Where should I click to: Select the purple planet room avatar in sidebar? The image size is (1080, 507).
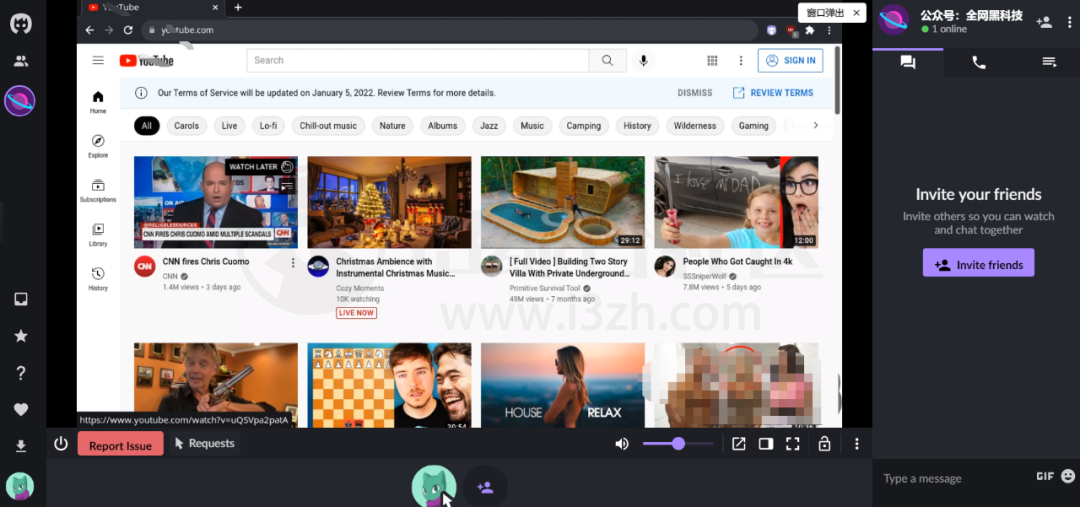pos(20,101)
